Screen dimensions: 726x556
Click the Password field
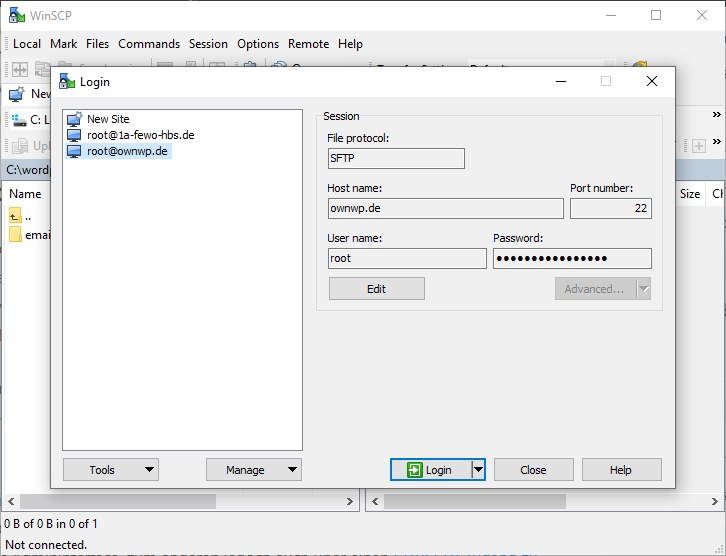572,258
